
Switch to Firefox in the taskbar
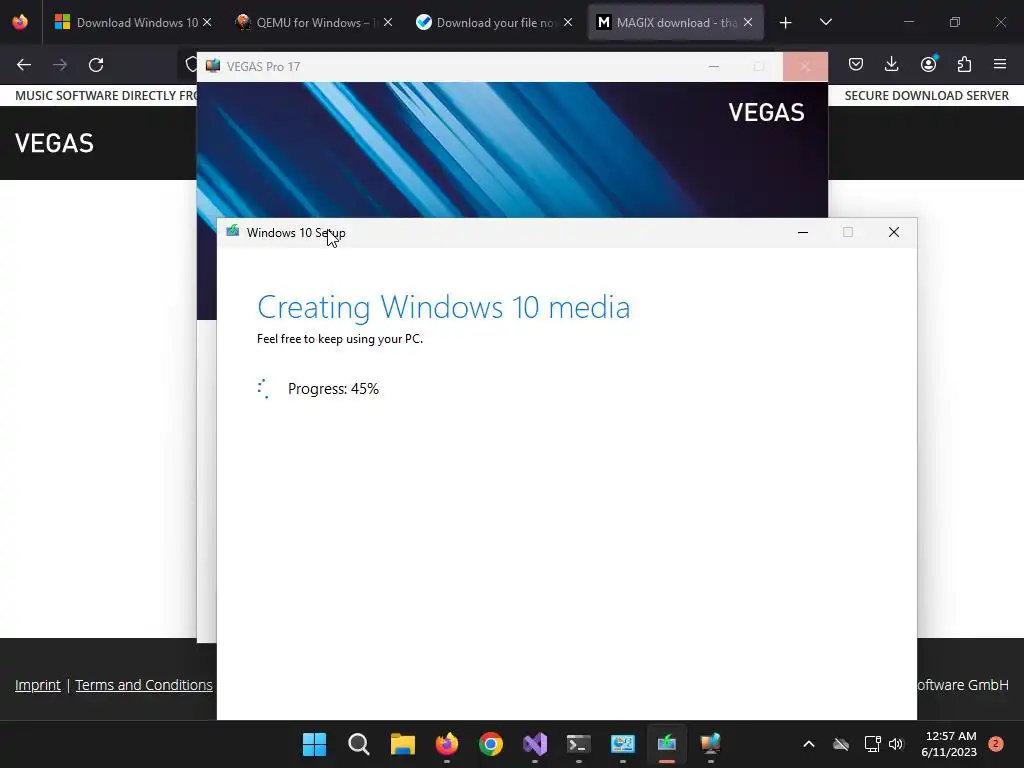pyautogui.click(x=447, y=744)
